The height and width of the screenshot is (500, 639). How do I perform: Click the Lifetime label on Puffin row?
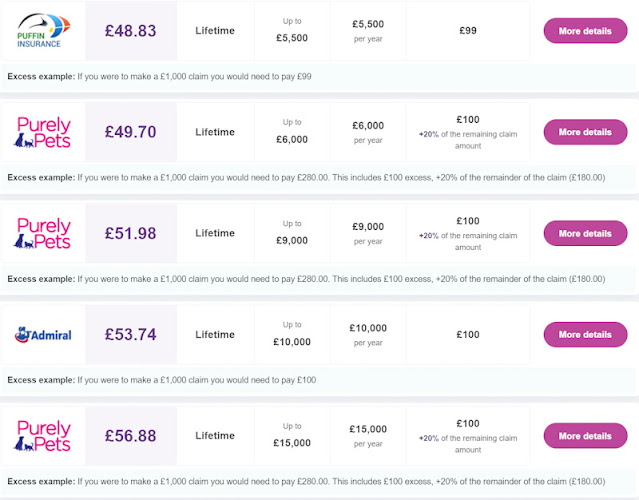pyautogui.click(x=215, y=31)
